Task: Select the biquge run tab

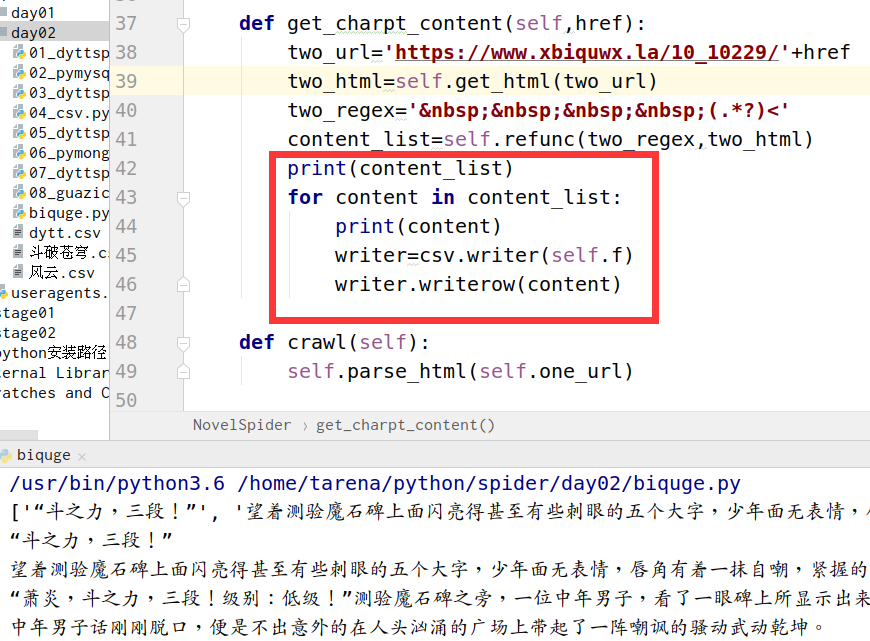Action: pyautogui.click(x=44, y=455)
